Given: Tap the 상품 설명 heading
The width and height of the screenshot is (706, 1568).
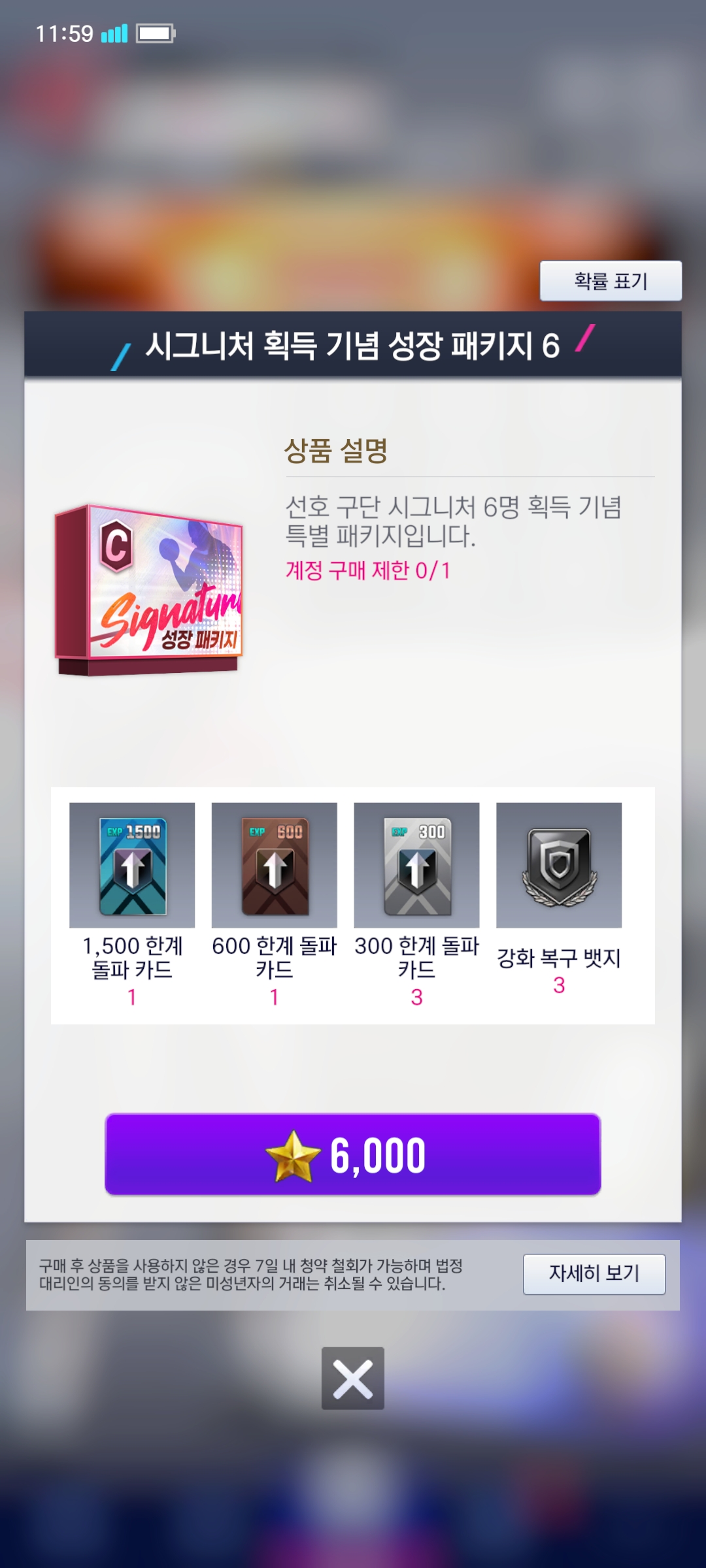Looking at the screenshot, I should pos(336,451).
